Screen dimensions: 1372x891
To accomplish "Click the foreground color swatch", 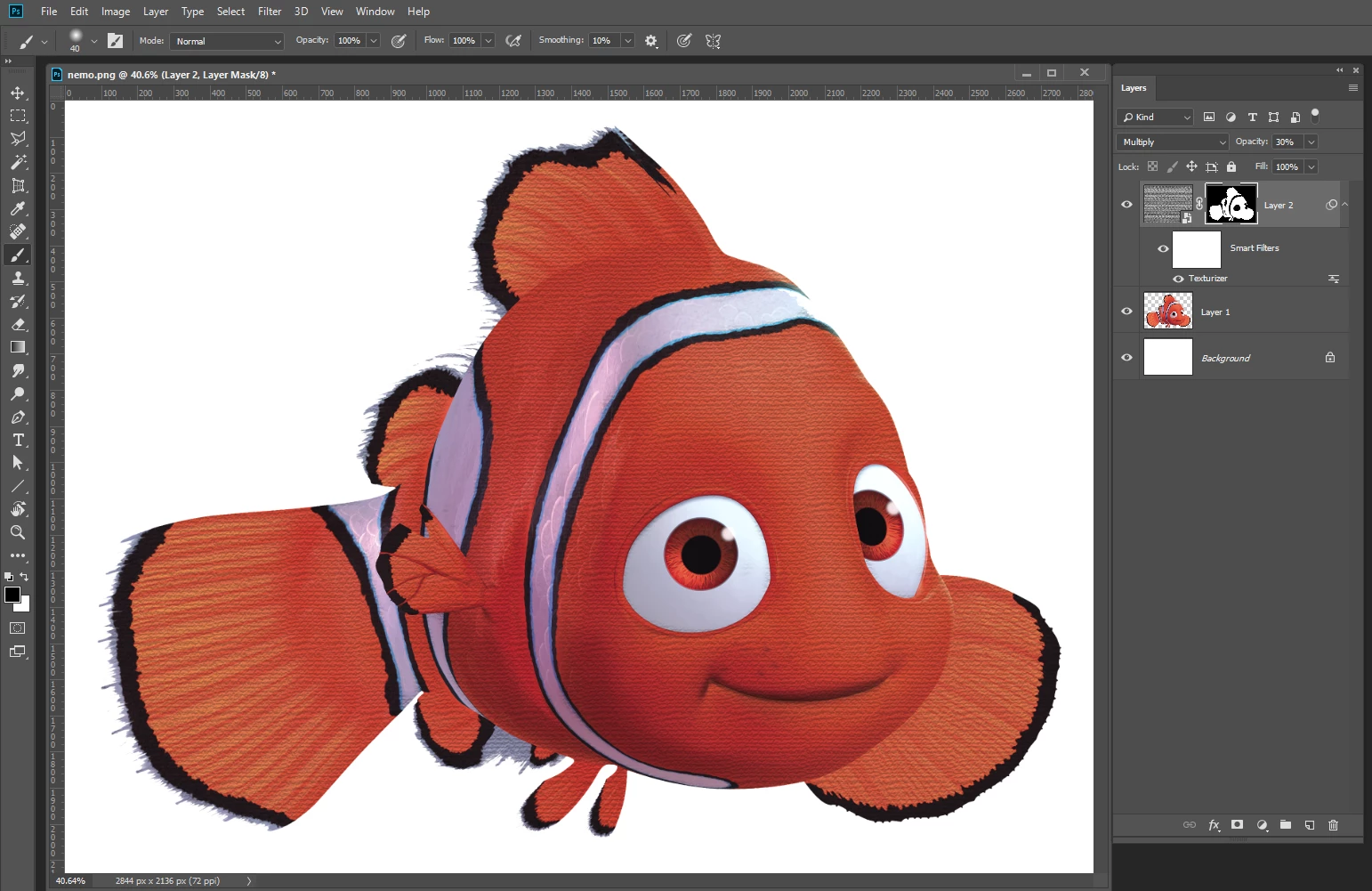I will [12, 595].
